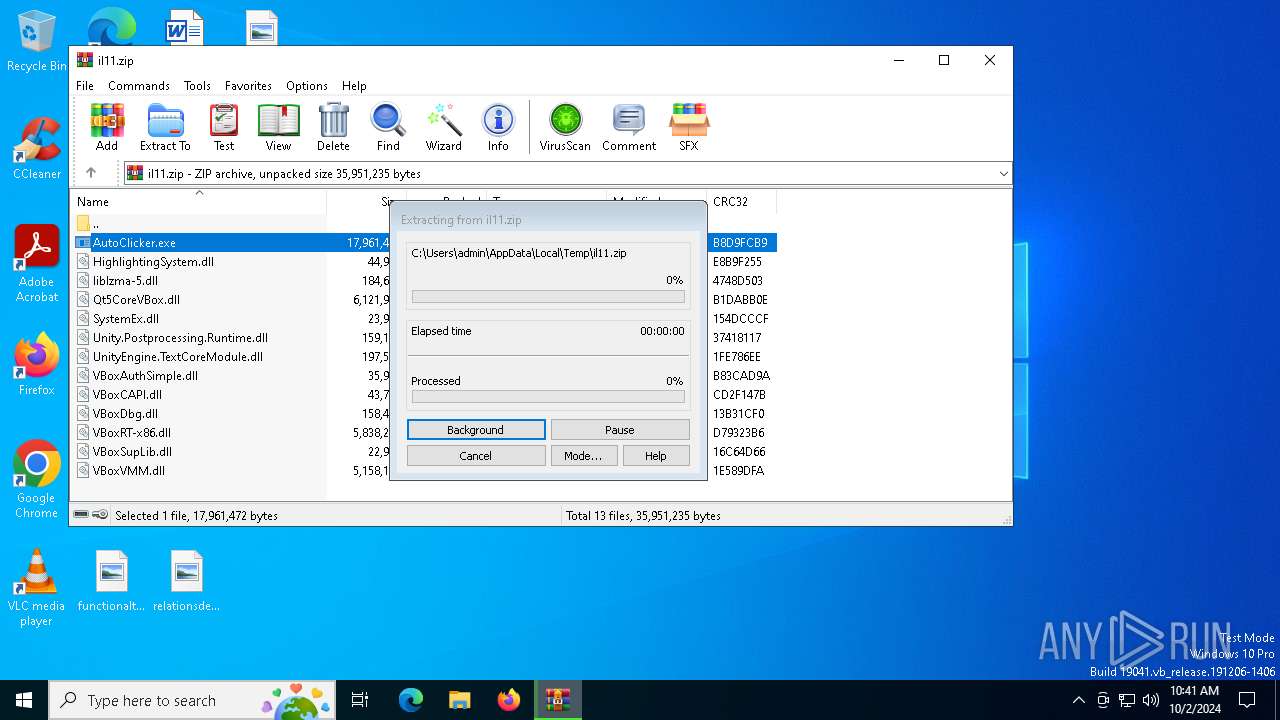Open the Help menu

point(354,86)
